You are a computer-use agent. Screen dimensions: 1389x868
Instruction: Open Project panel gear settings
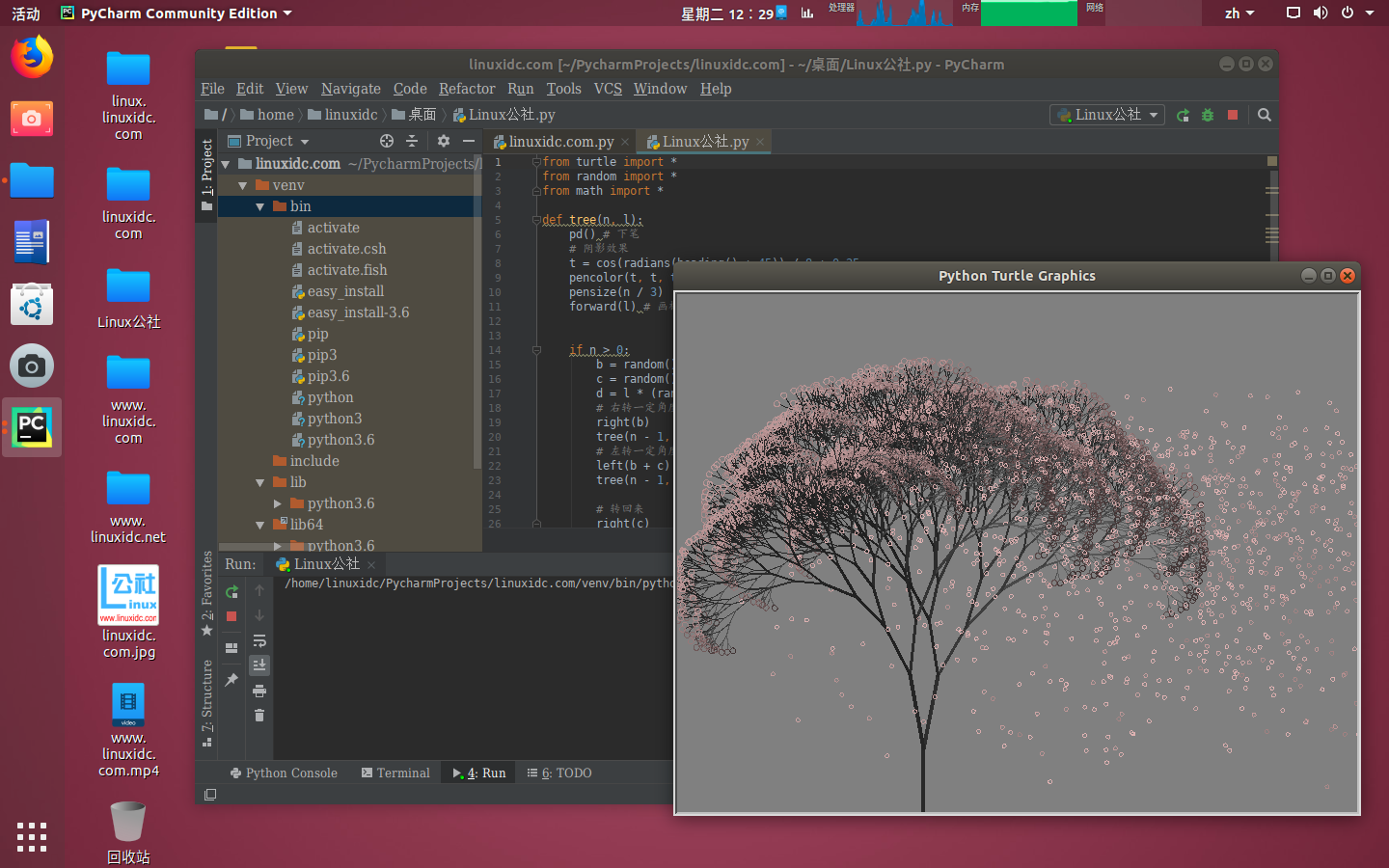coord(444,141)
